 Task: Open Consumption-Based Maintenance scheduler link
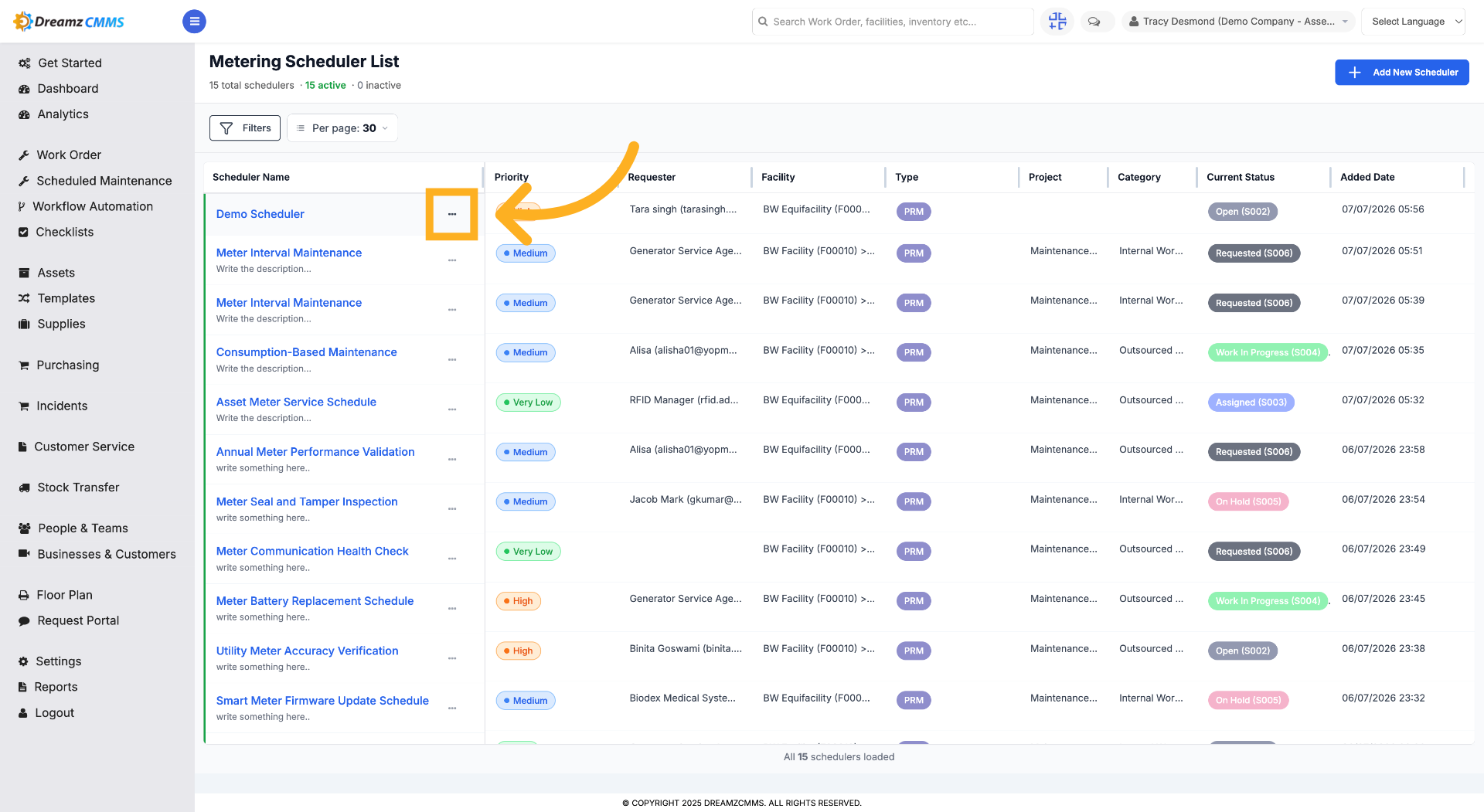click(x=307, y=352)
